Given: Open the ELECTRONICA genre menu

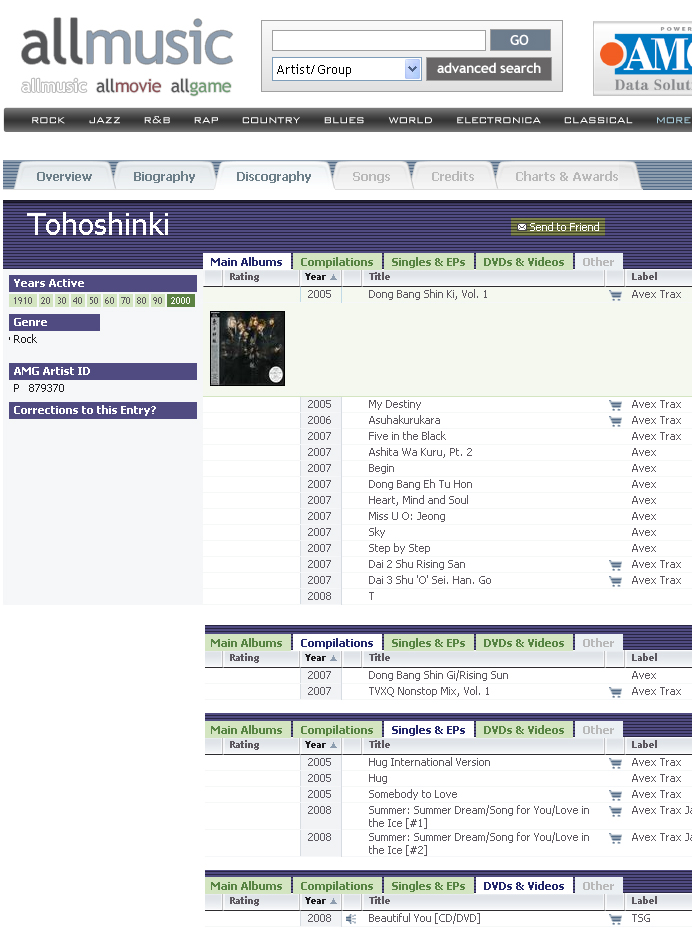Looking at the screenshot, I should tap(499, 120).
